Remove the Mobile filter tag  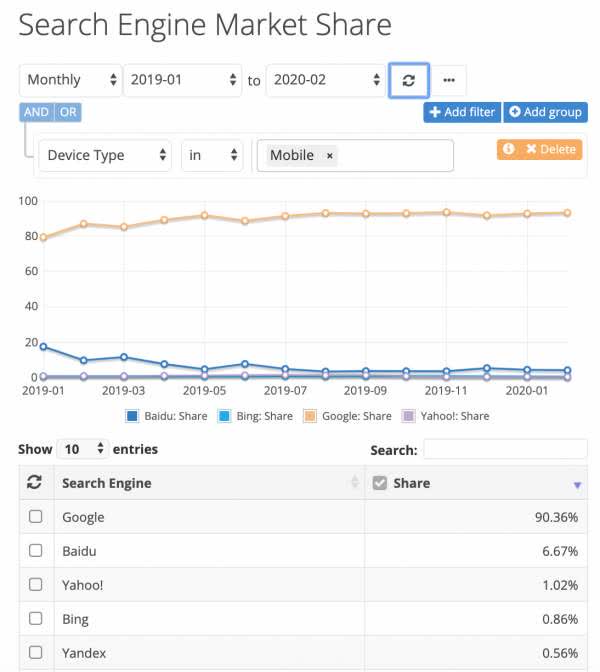coord(329,156)
